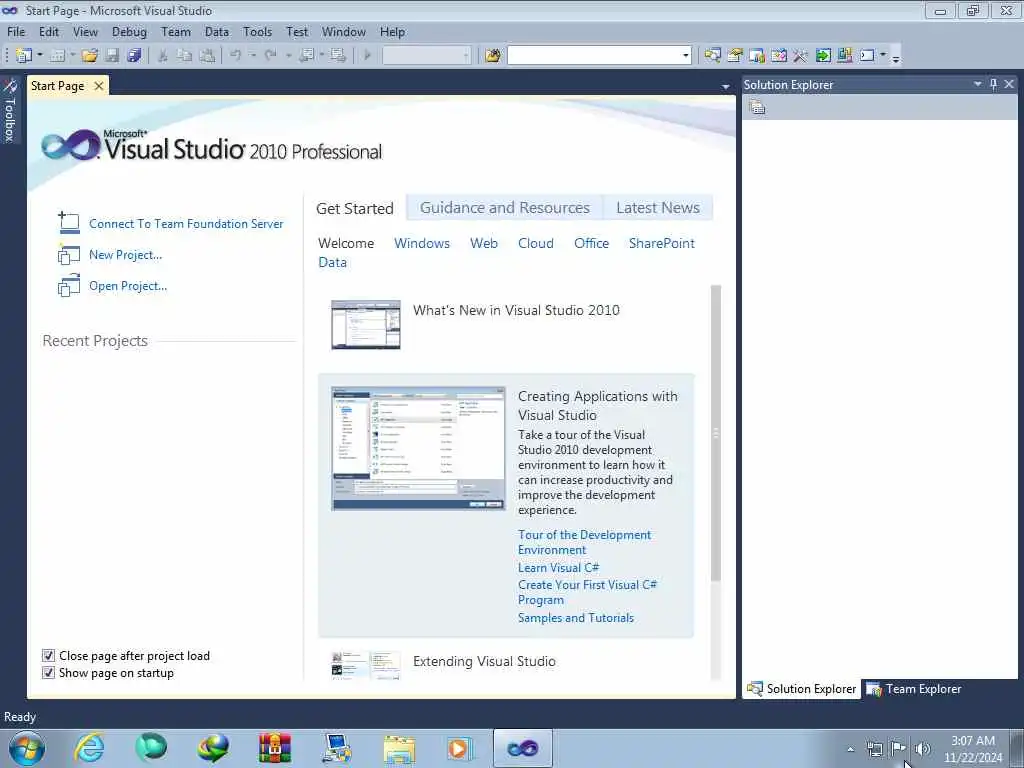Click the Find in Files icon
Image resolution: width=1024 pixels, height=768 pixels.
[493, 56]
